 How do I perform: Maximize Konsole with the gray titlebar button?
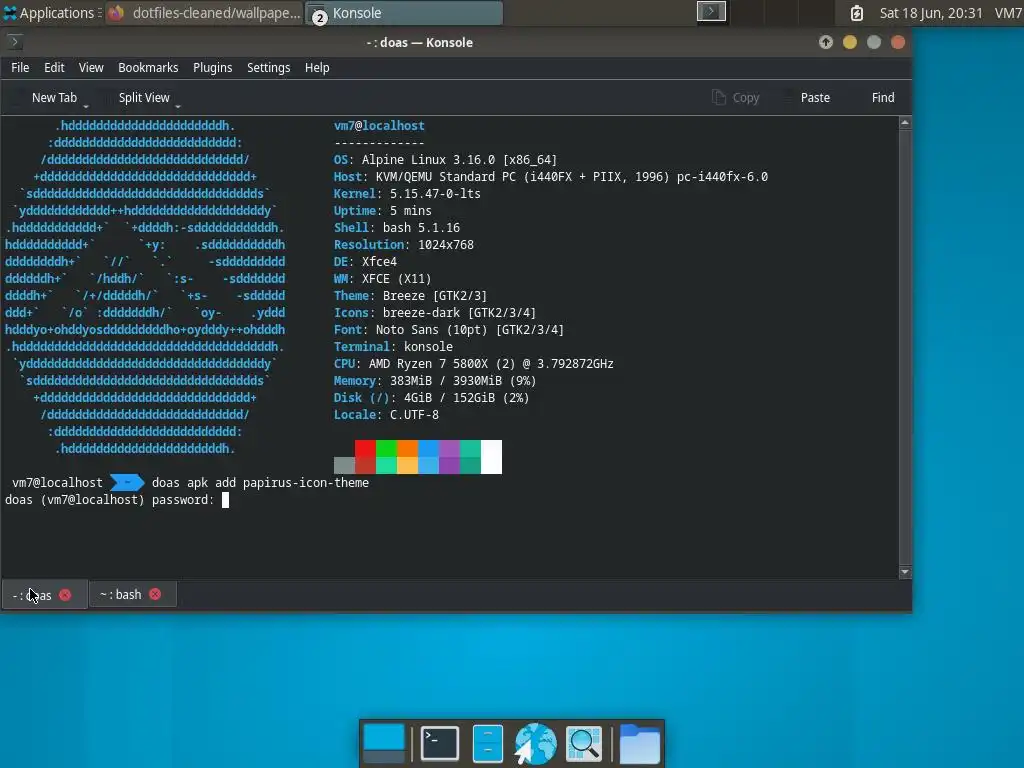pos(874,42)
